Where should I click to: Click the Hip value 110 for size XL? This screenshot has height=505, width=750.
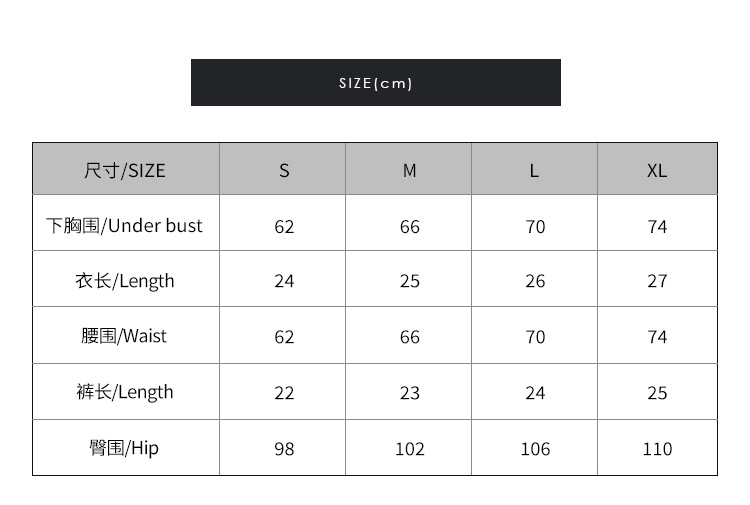[x=657, y=449]
